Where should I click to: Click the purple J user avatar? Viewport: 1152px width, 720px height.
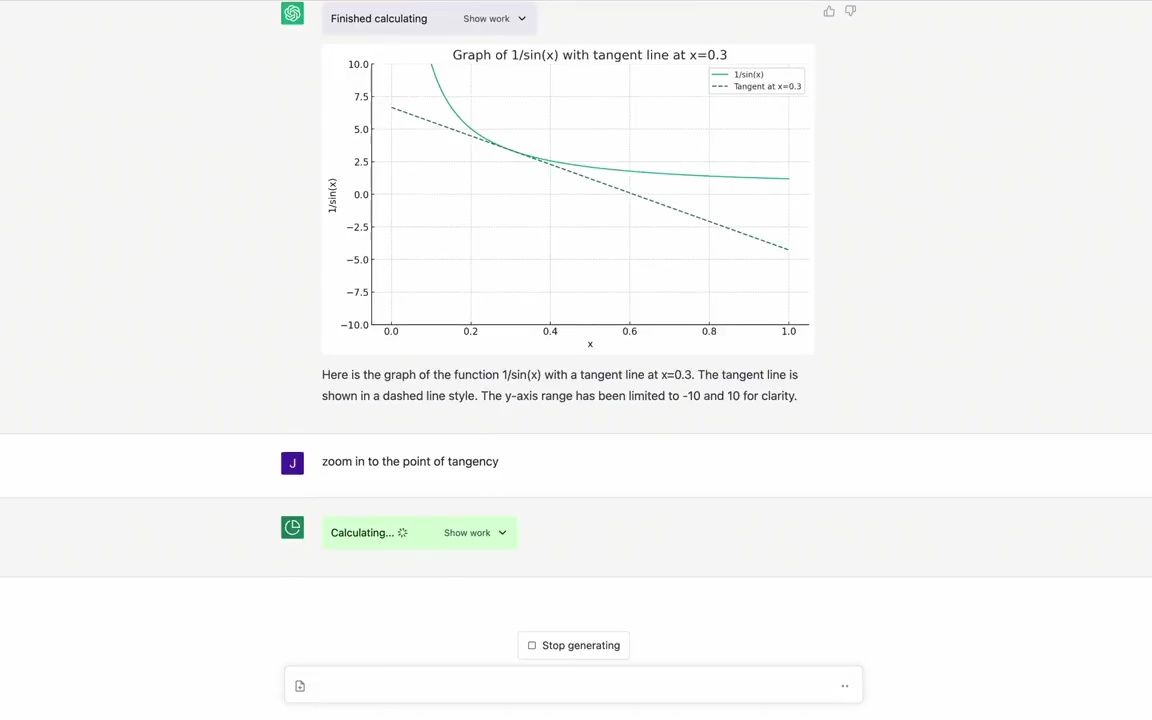[x=292, y=463]
